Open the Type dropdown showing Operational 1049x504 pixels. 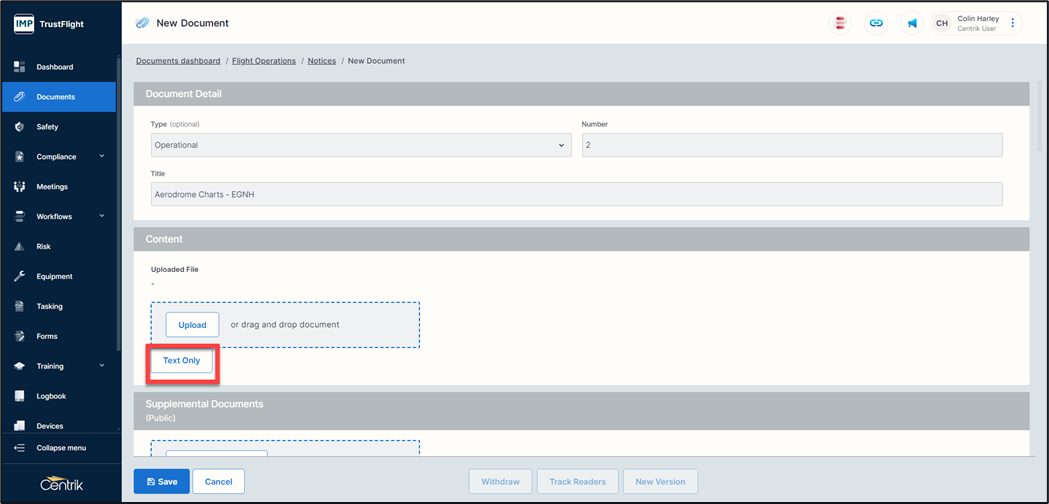point(360,145)
